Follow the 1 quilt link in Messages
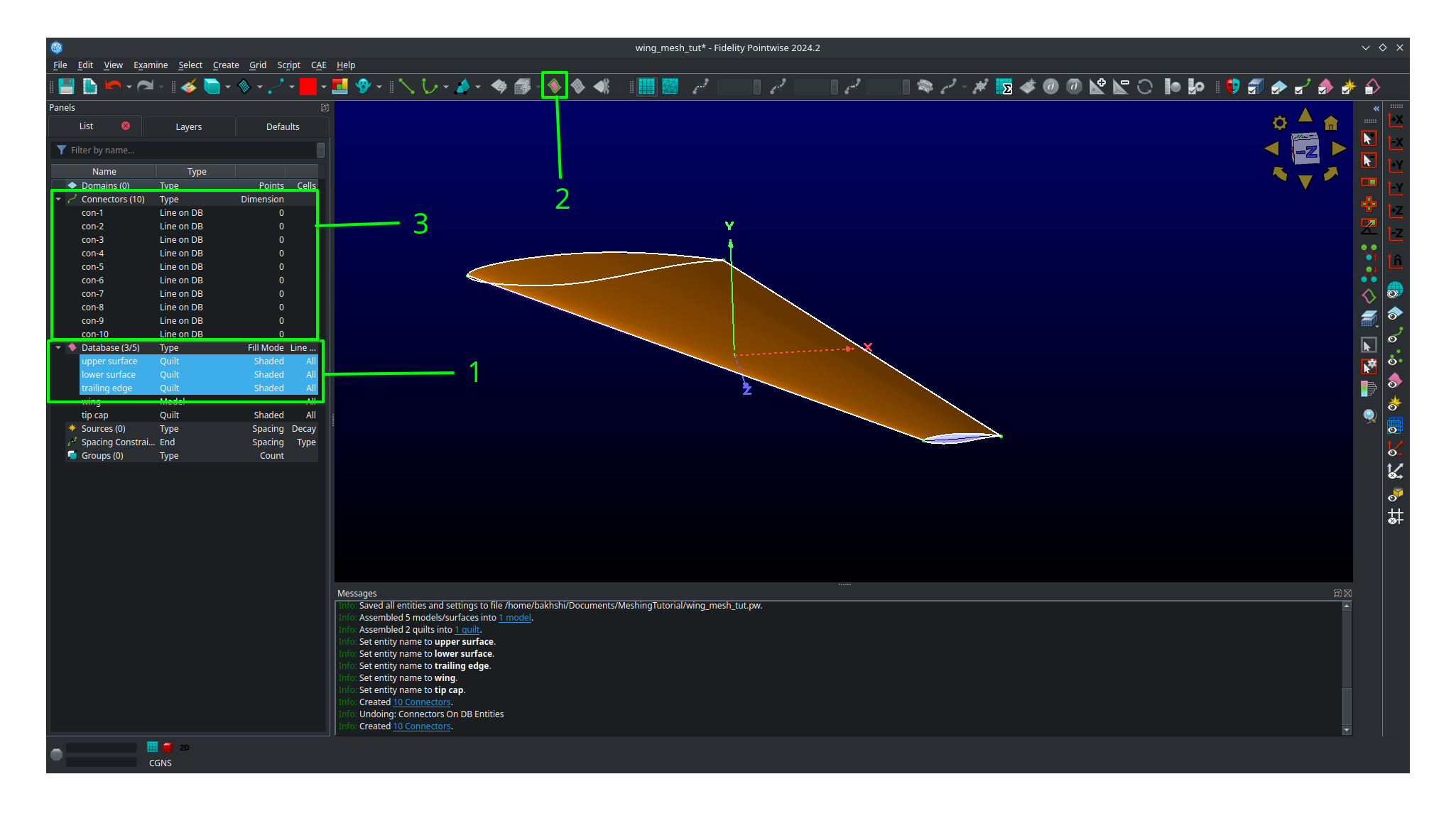The width and height of the screenshot is (1456, 828). 467,629
